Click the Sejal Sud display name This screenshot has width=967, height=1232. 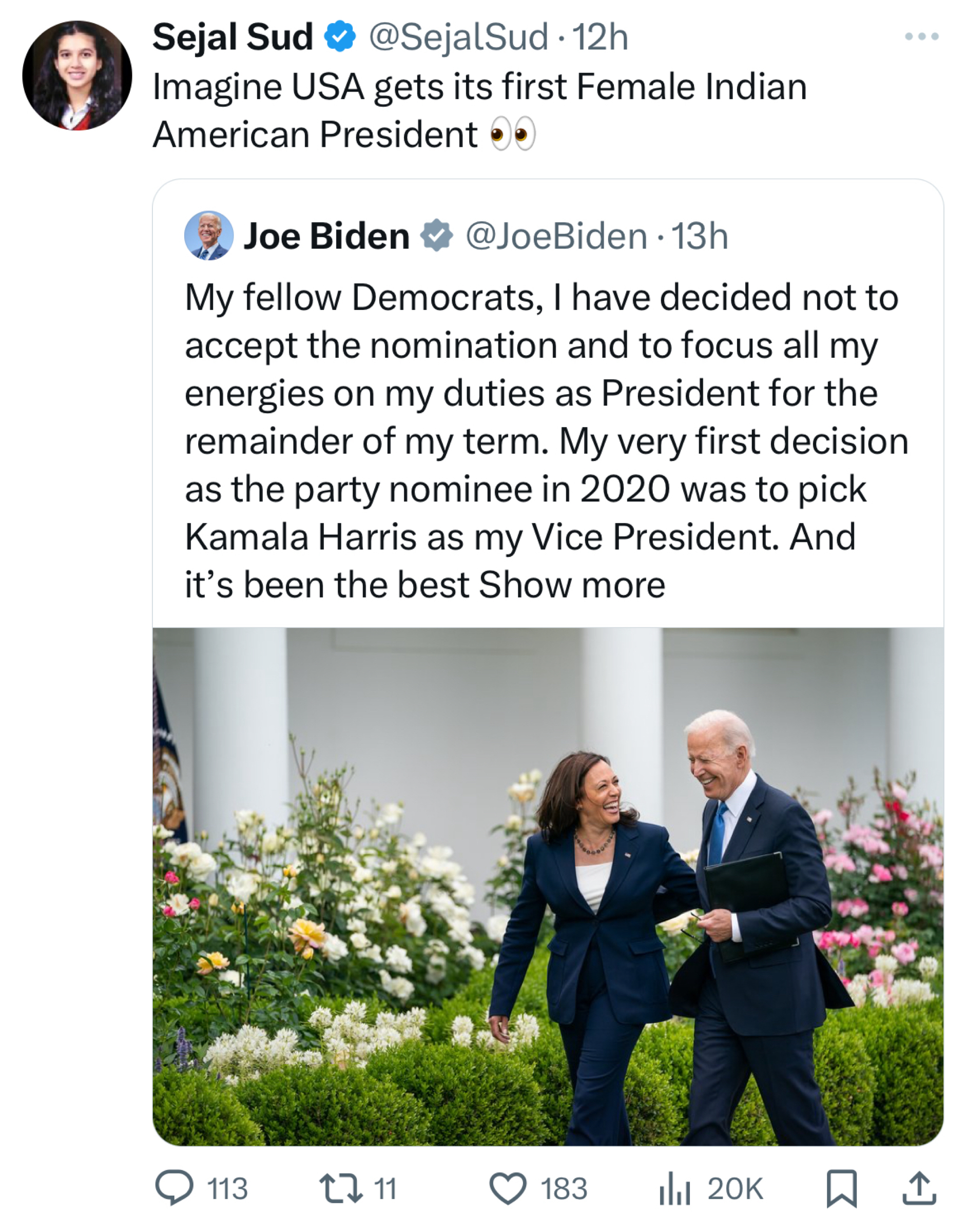232,37
